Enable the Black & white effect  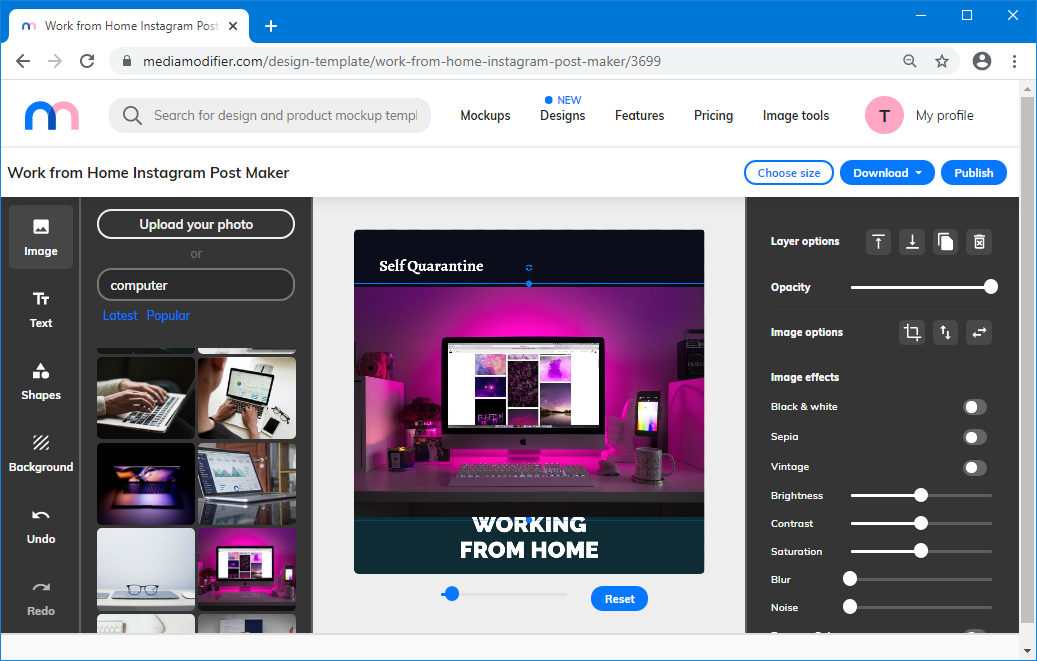click(x=974, y=407)
